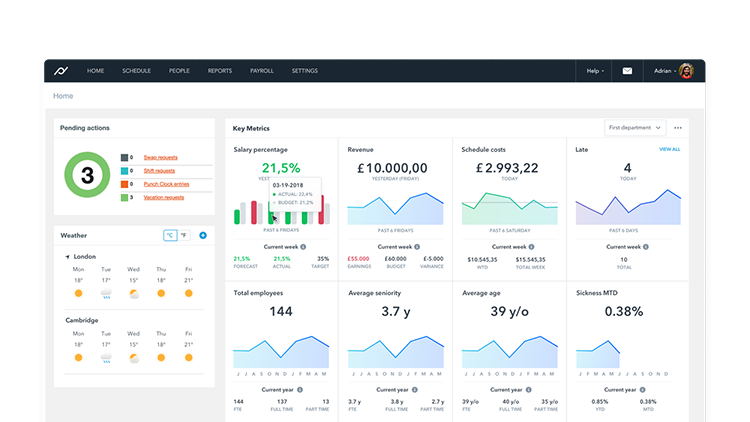The image size is (750, 422).
Task: Click View All in the Late card
Action: coord(669,149)
